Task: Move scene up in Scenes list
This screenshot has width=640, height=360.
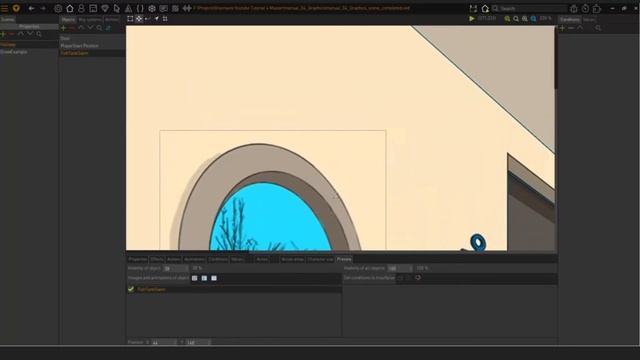Action: click(x=21, y=34)
